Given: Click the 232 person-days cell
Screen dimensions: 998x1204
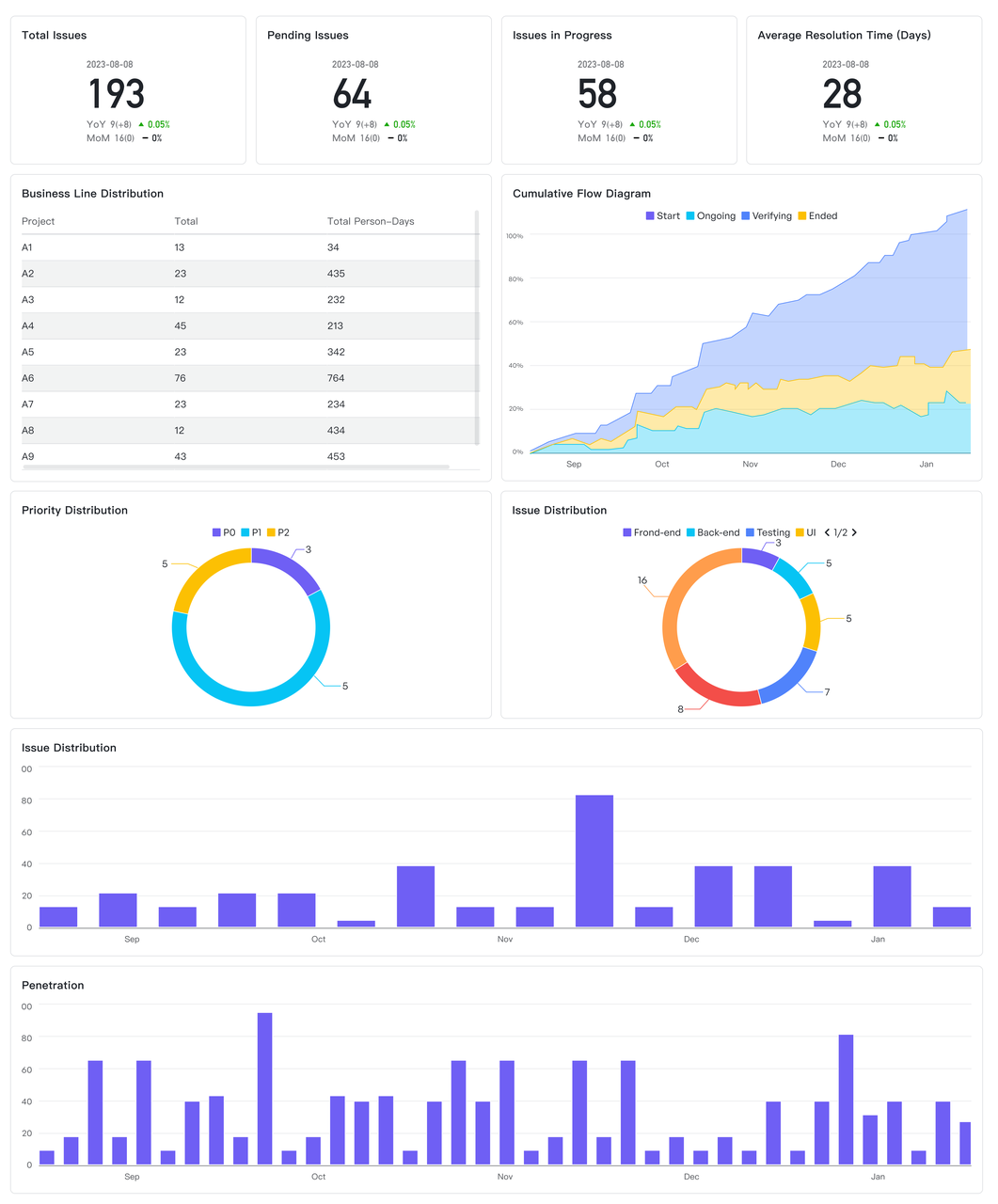Looking at the screenshot, I should coord(336,300).
